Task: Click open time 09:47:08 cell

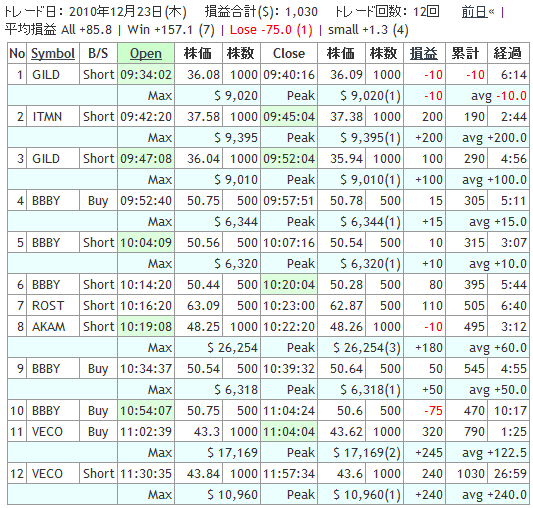Action: click(146, 159)
